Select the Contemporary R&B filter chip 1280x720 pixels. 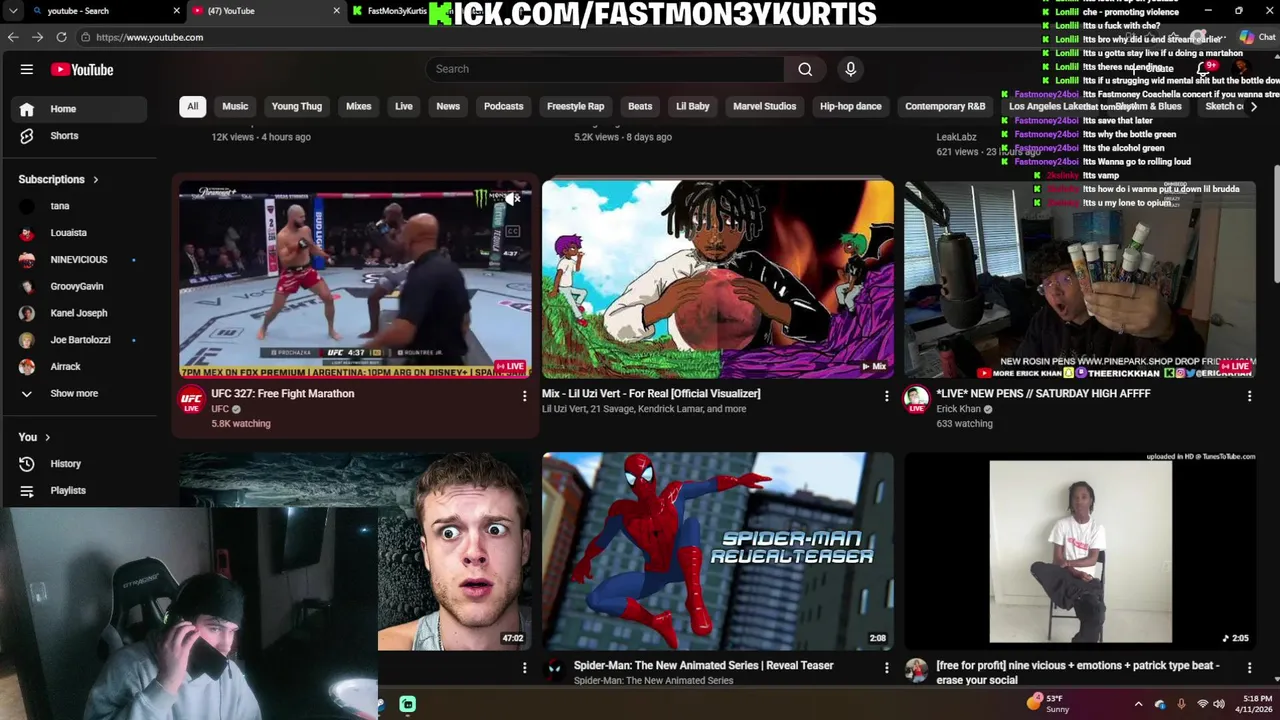tap(945, 106)
